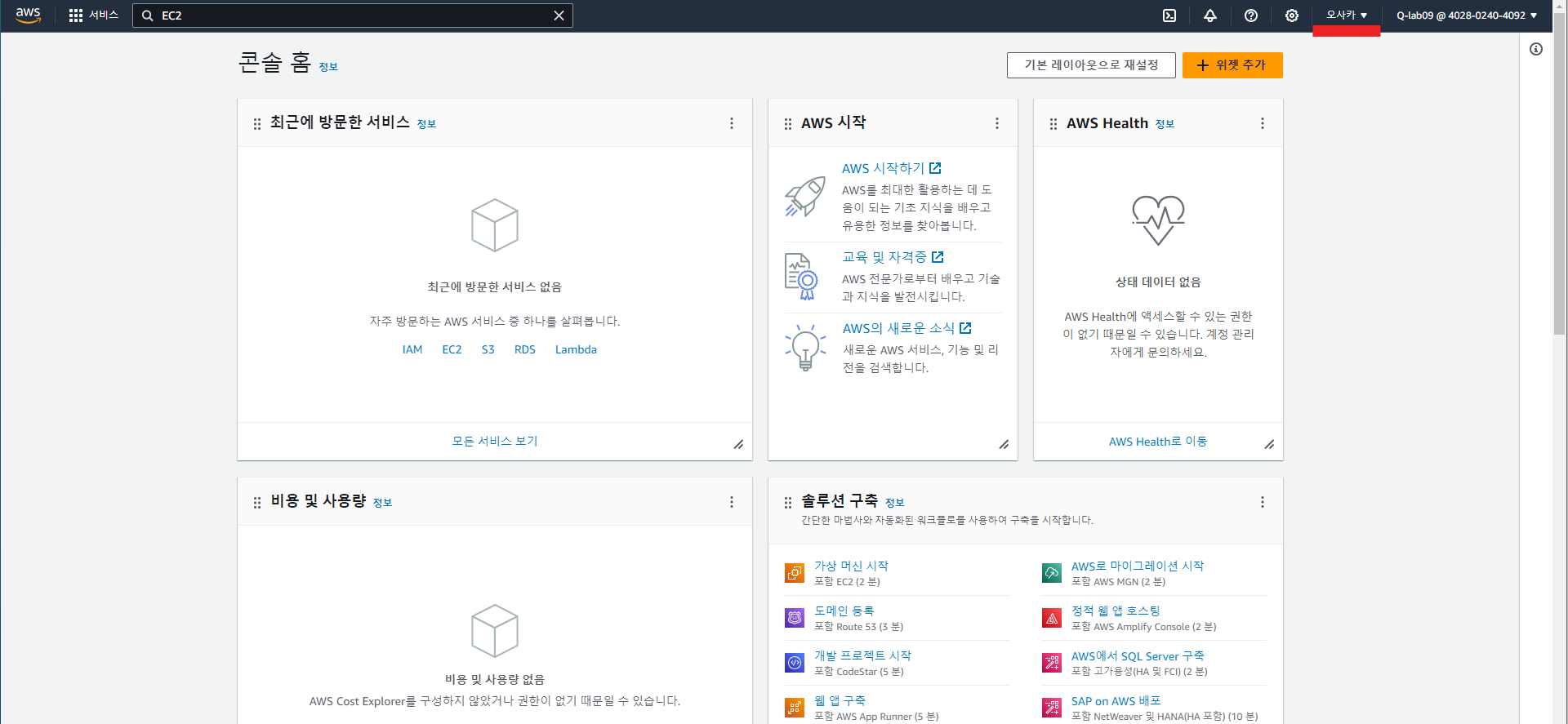The width and height of the screenshot is (1568, 724).
Task: Click resize handle of AWS 시작 widget
Action: tap(1004, 444)
